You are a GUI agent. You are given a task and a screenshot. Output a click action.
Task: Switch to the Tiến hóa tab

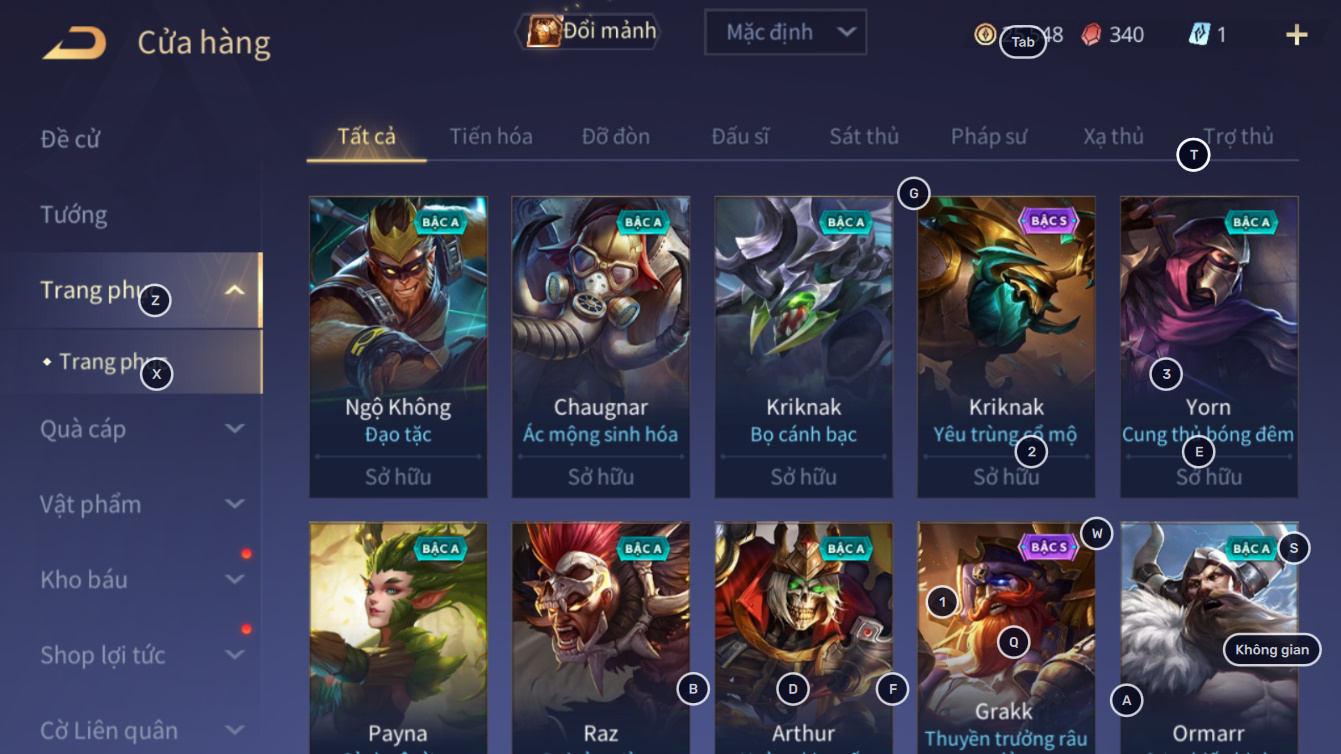(x=491, y=136)
